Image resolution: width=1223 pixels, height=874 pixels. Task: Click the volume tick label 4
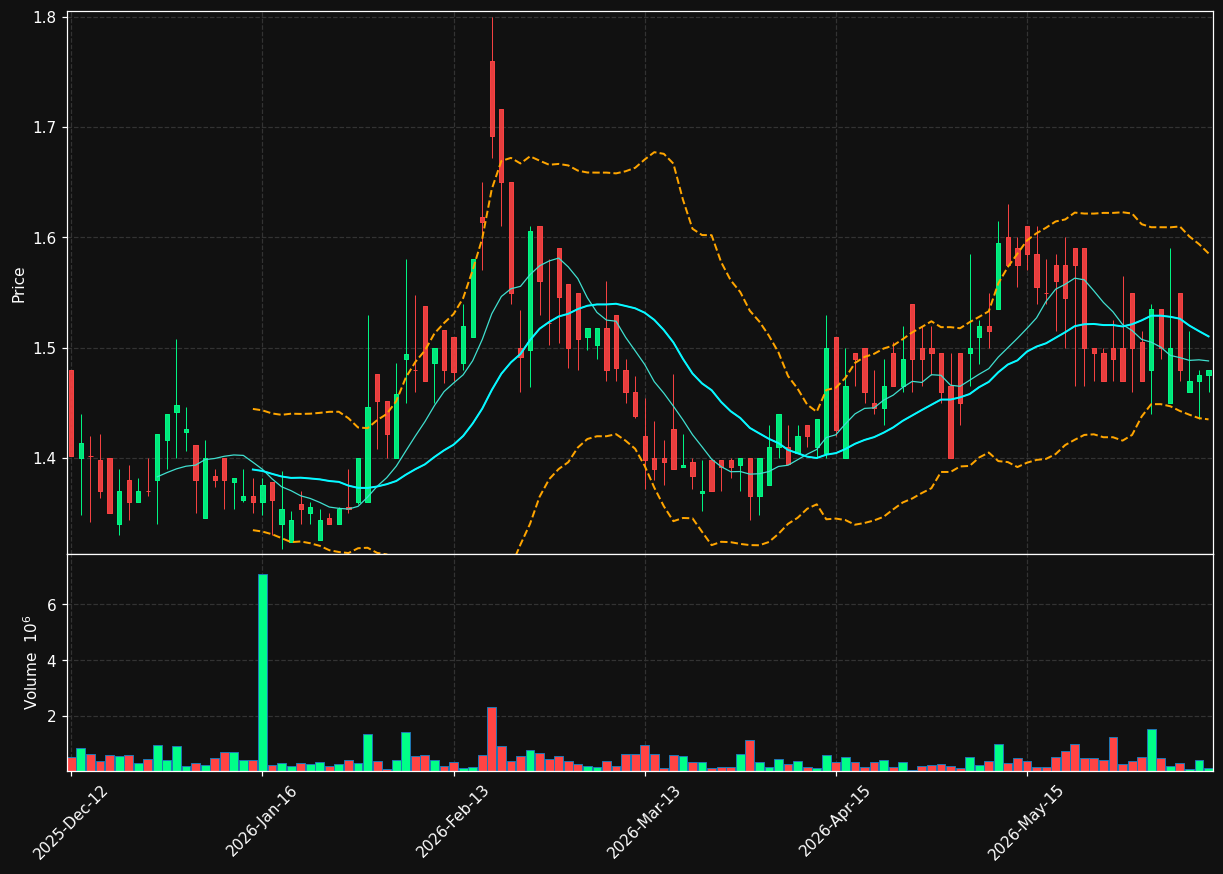click(x=52, y=661)
